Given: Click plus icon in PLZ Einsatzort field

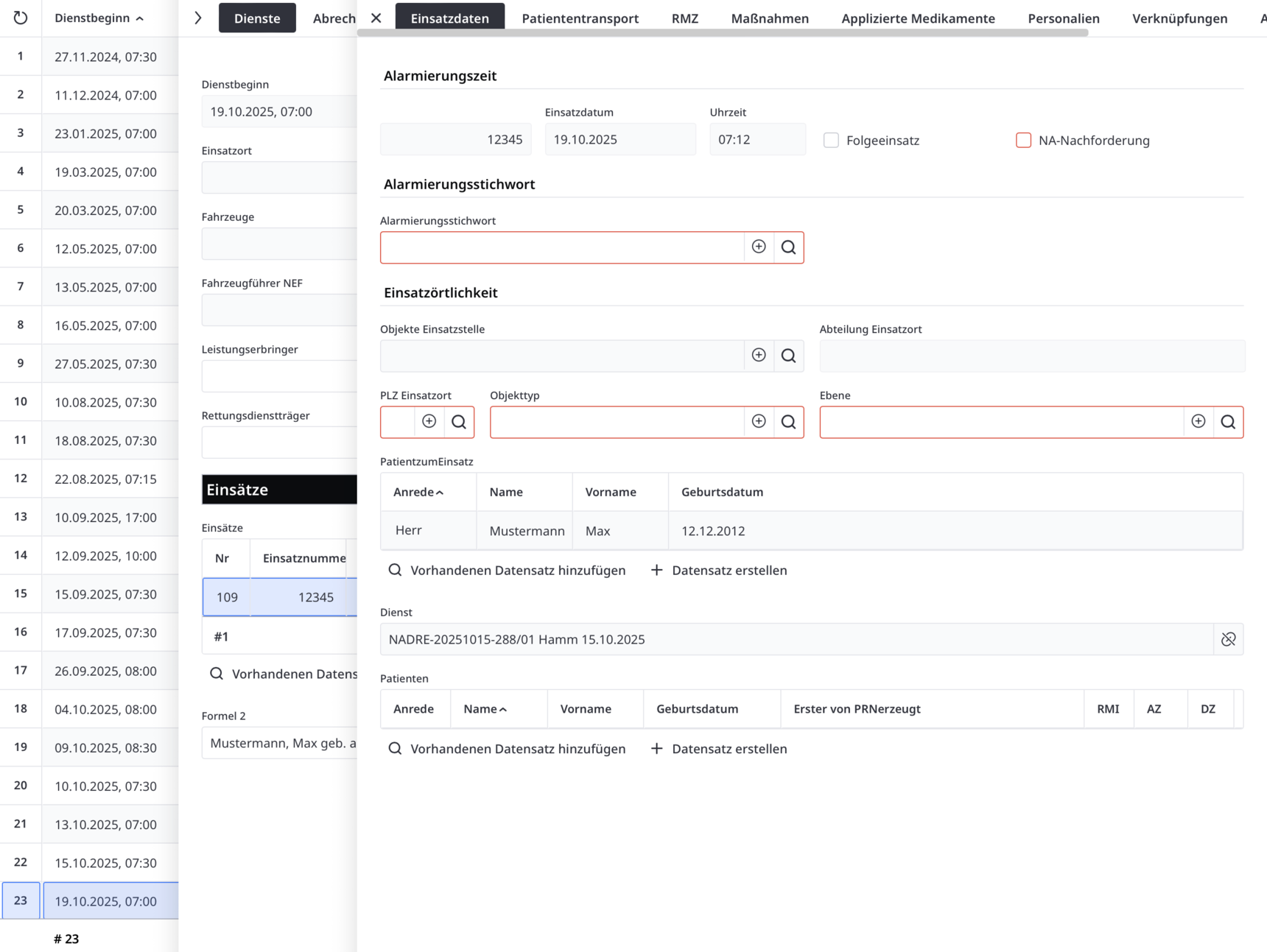Looking at the screenshot, I should 429,422.
